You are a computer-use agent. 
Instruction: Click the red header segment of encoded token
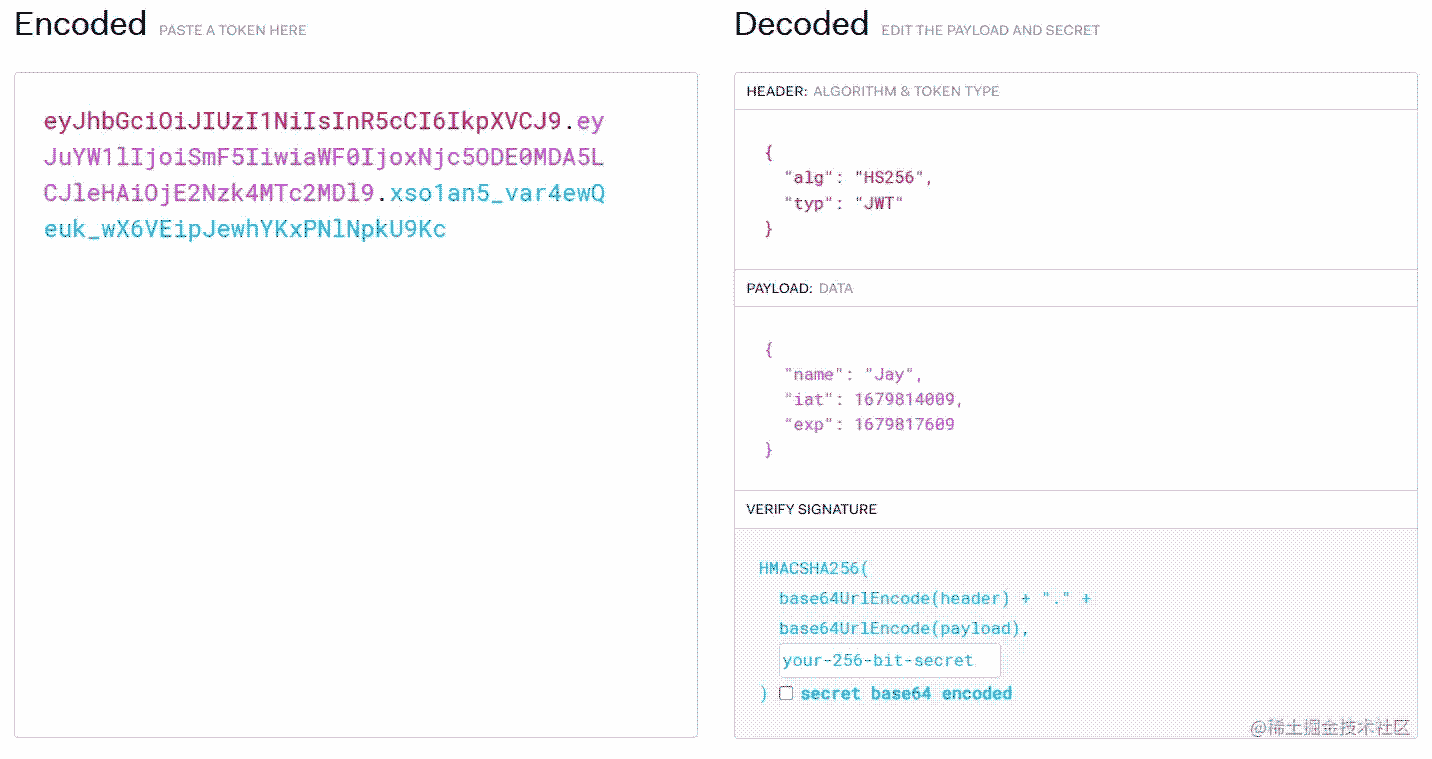302,122
